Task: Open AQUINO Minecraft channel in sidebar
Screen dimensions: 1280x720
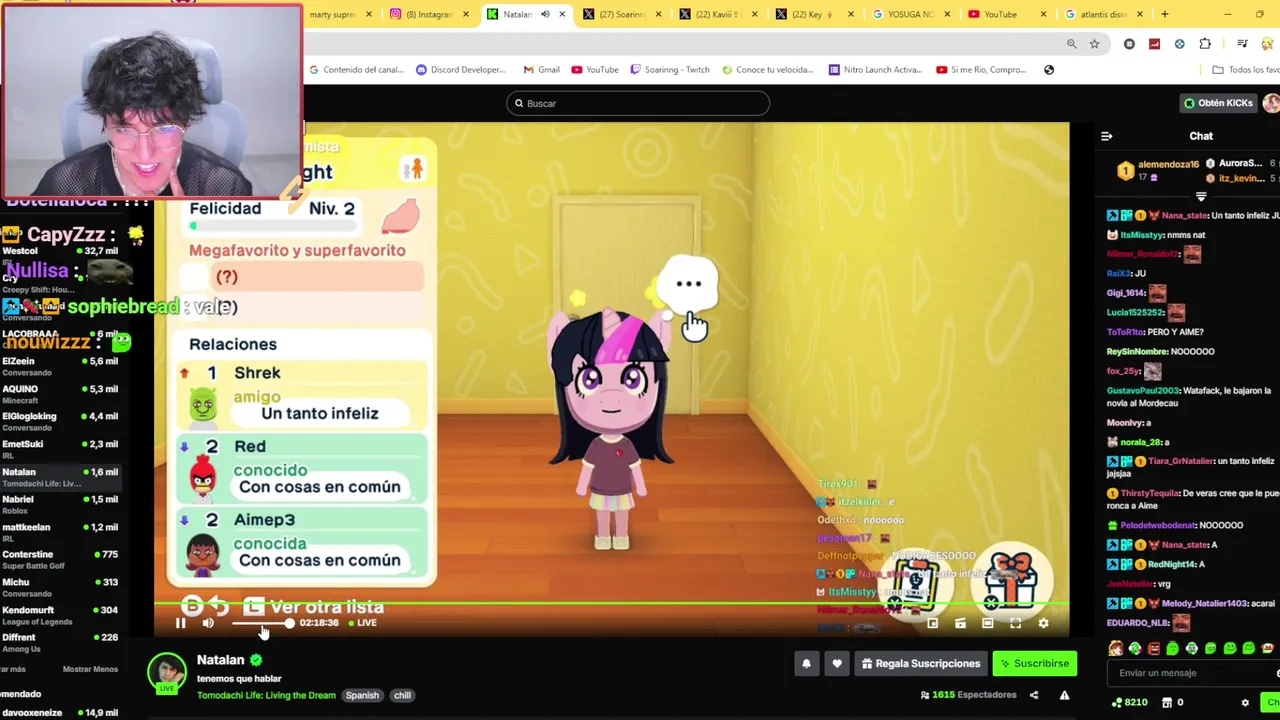Action: [60, 394]
